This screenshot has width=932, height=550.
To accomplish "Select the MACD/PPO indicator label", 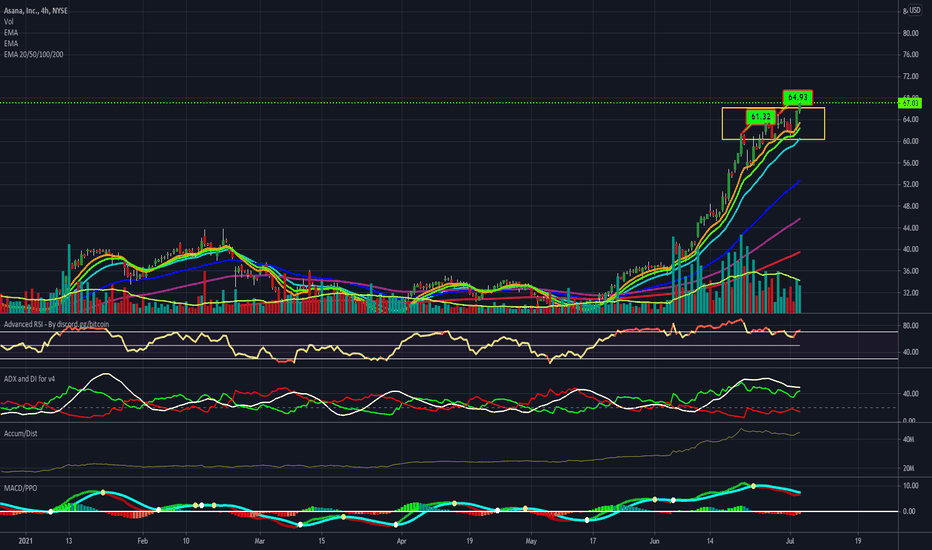I will pos(20,488).
